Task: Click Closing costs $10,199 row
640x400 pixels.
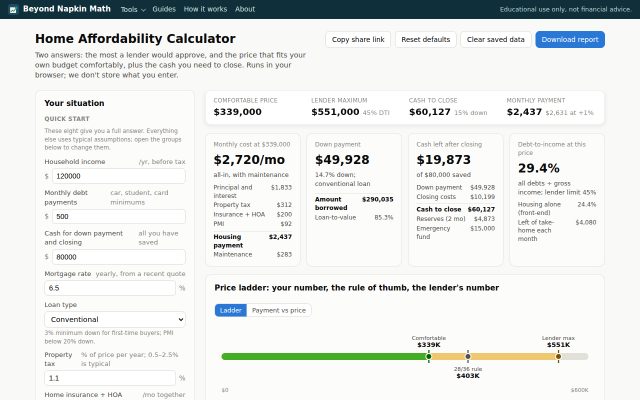Action: coord(456,197)
